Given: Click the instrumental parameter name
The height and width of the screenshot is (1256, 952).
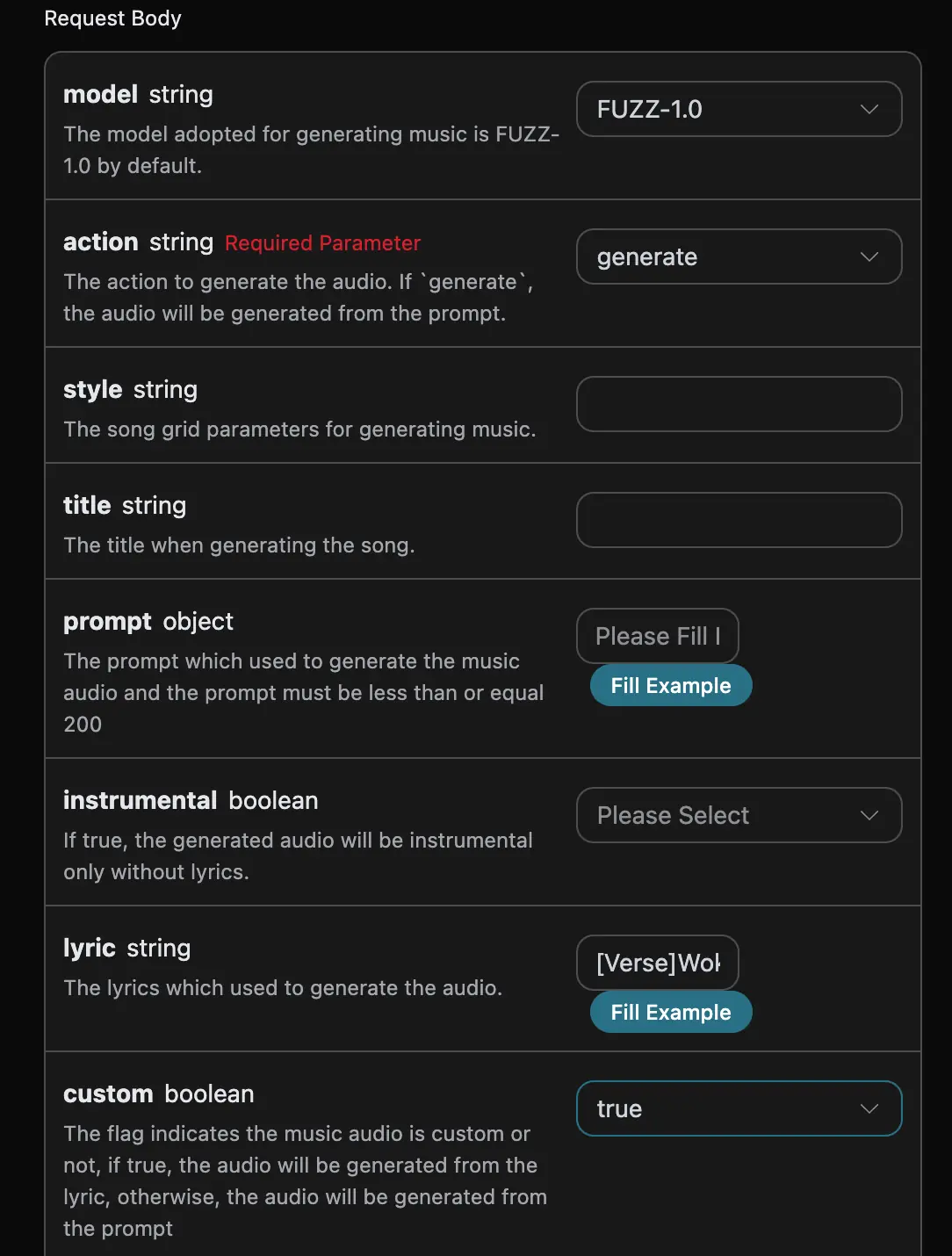Looking at the screenshot, I should [140, 800].
